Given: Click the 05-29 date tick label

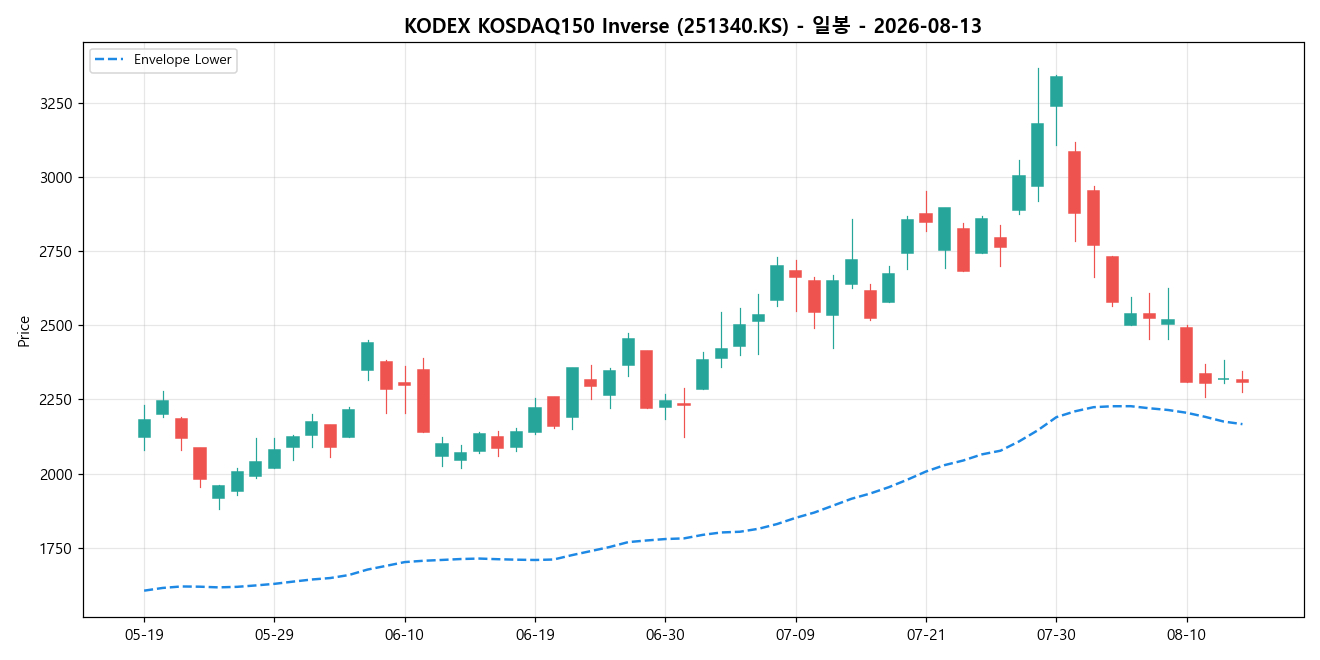Looking at the screenshot, I should point(274,636).
